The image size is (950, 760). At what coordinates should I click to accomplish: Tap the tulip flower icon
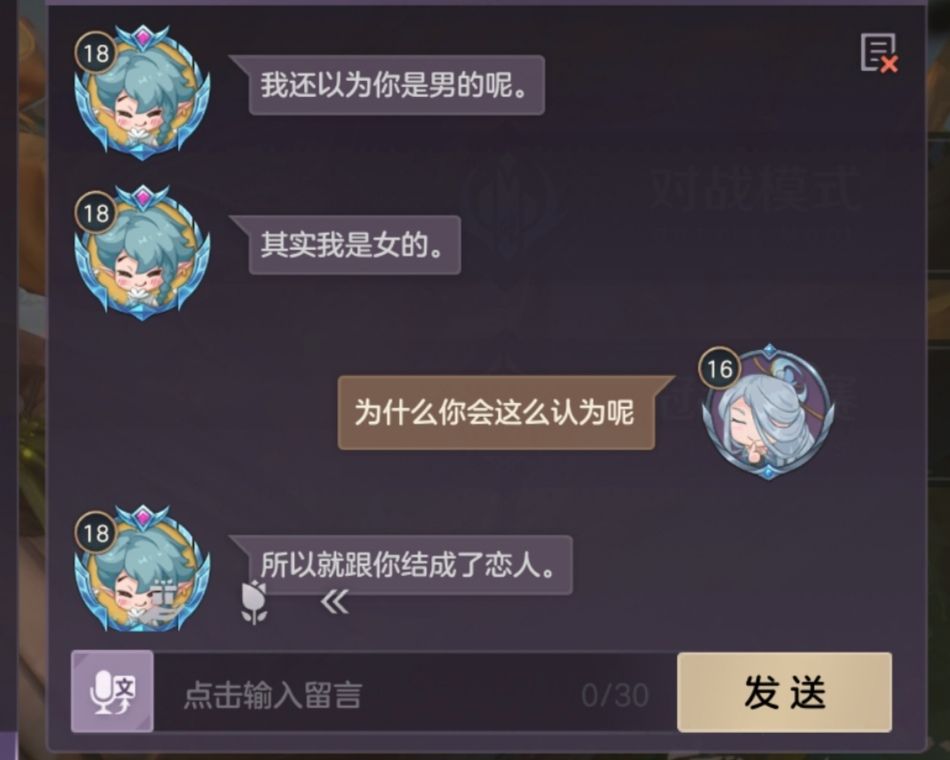[x=254, y=602]
